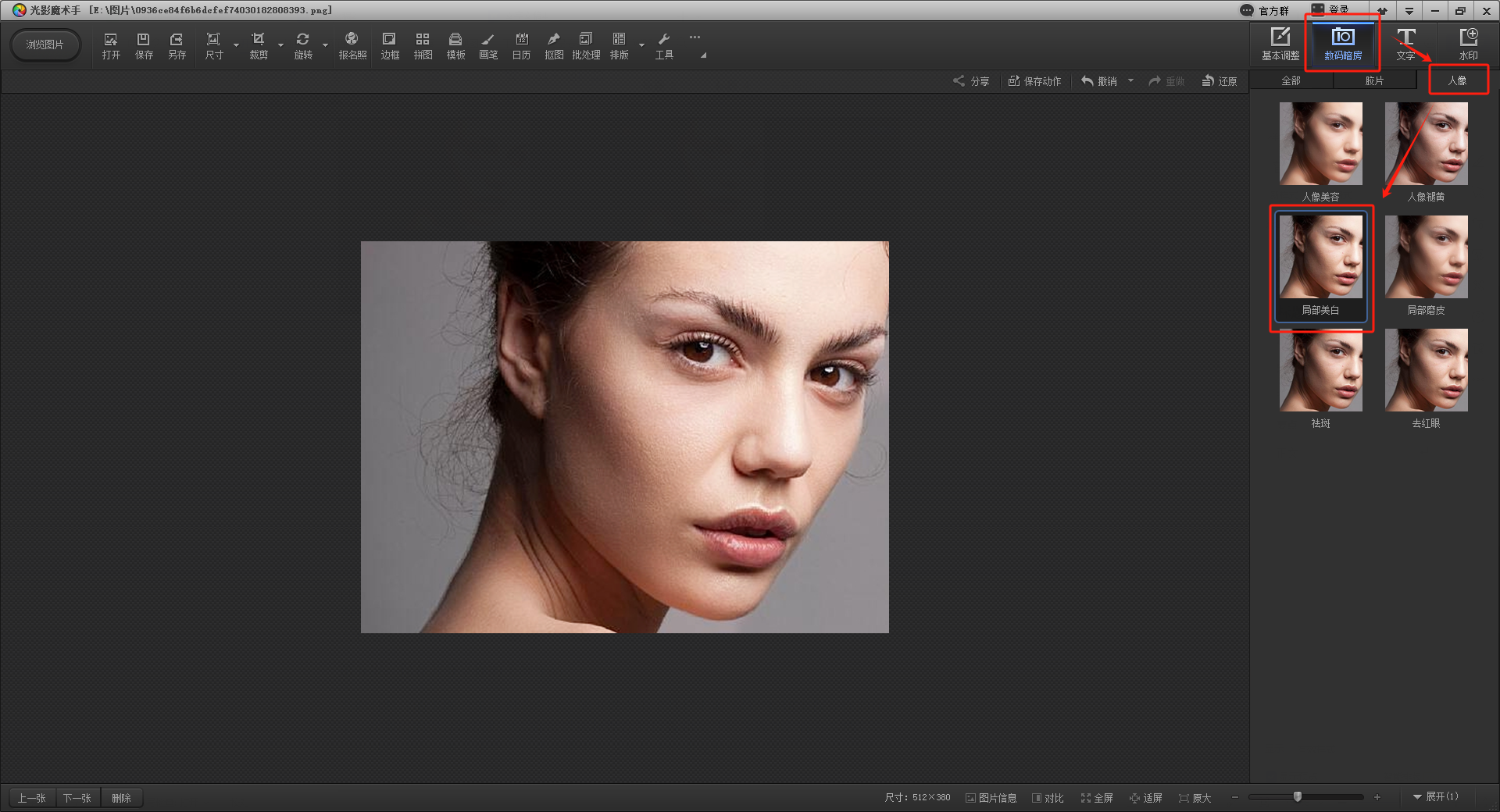Open the 日历 (Calendar) tool
Viewport: 1500px width, 812px height.
point(521,45)
